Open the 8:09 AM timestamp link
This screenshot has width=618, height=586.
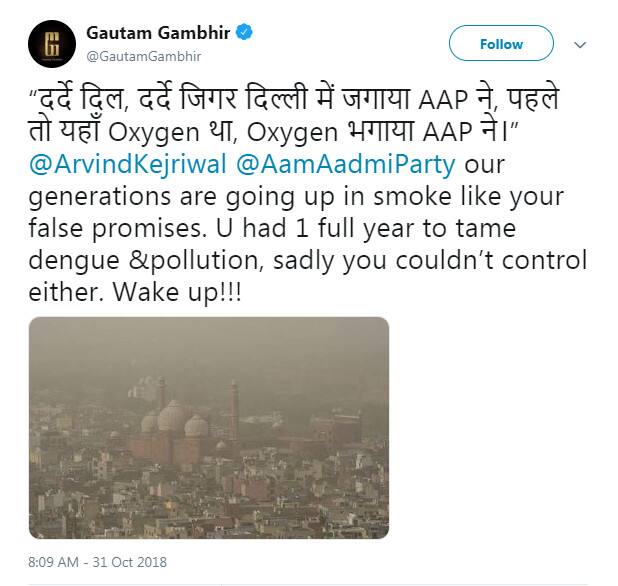pos(53,562)
